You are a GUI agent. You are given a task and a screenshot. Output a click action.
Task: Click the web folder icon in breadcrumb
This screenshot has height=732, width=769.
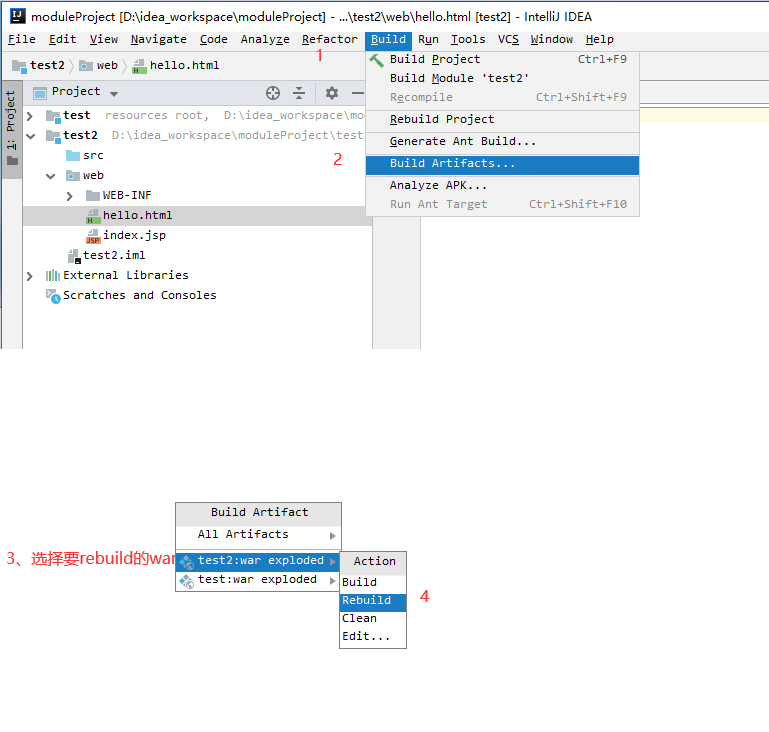click(x=86, y=66)
